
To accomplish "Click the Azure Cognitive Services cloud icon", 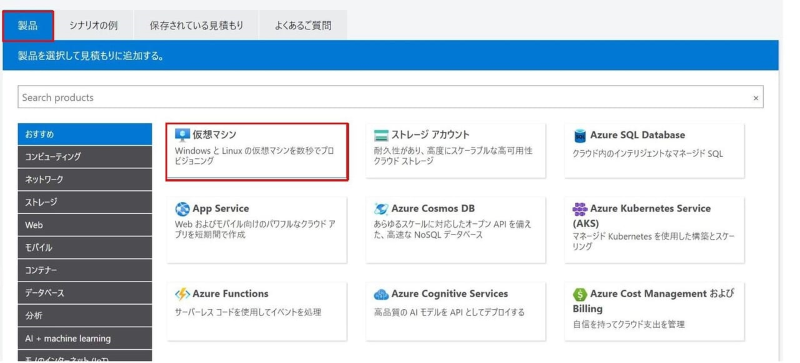I will click(381, 294).
